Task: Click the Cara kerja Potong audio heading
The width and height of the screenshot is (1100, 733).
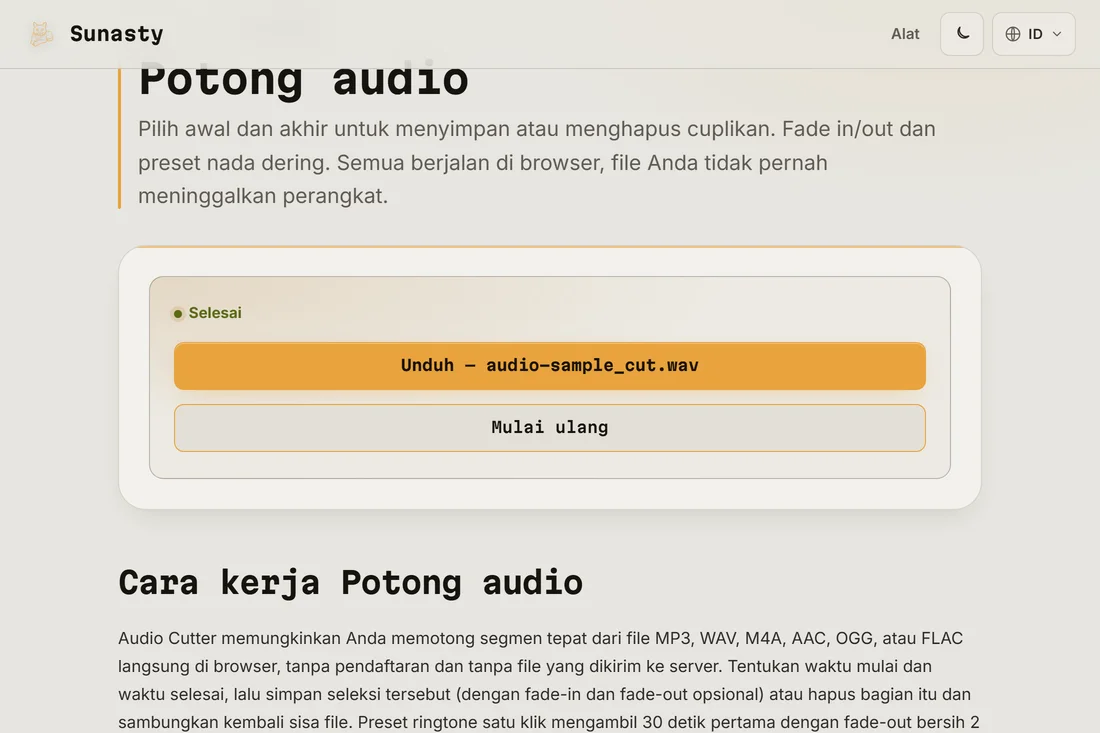Action: (x=350, y=582)
